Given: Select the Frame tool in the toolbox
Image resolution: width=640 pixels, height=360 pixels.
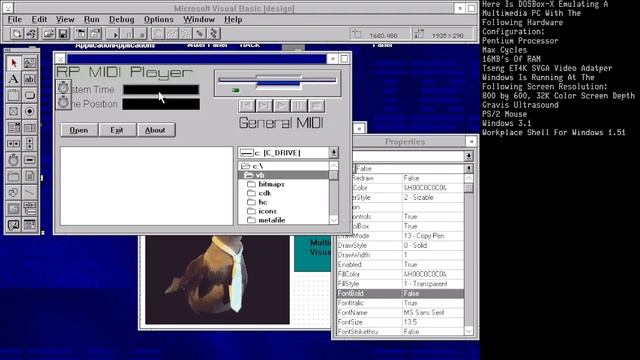Looking at the screenshot, I should point(13,96).
